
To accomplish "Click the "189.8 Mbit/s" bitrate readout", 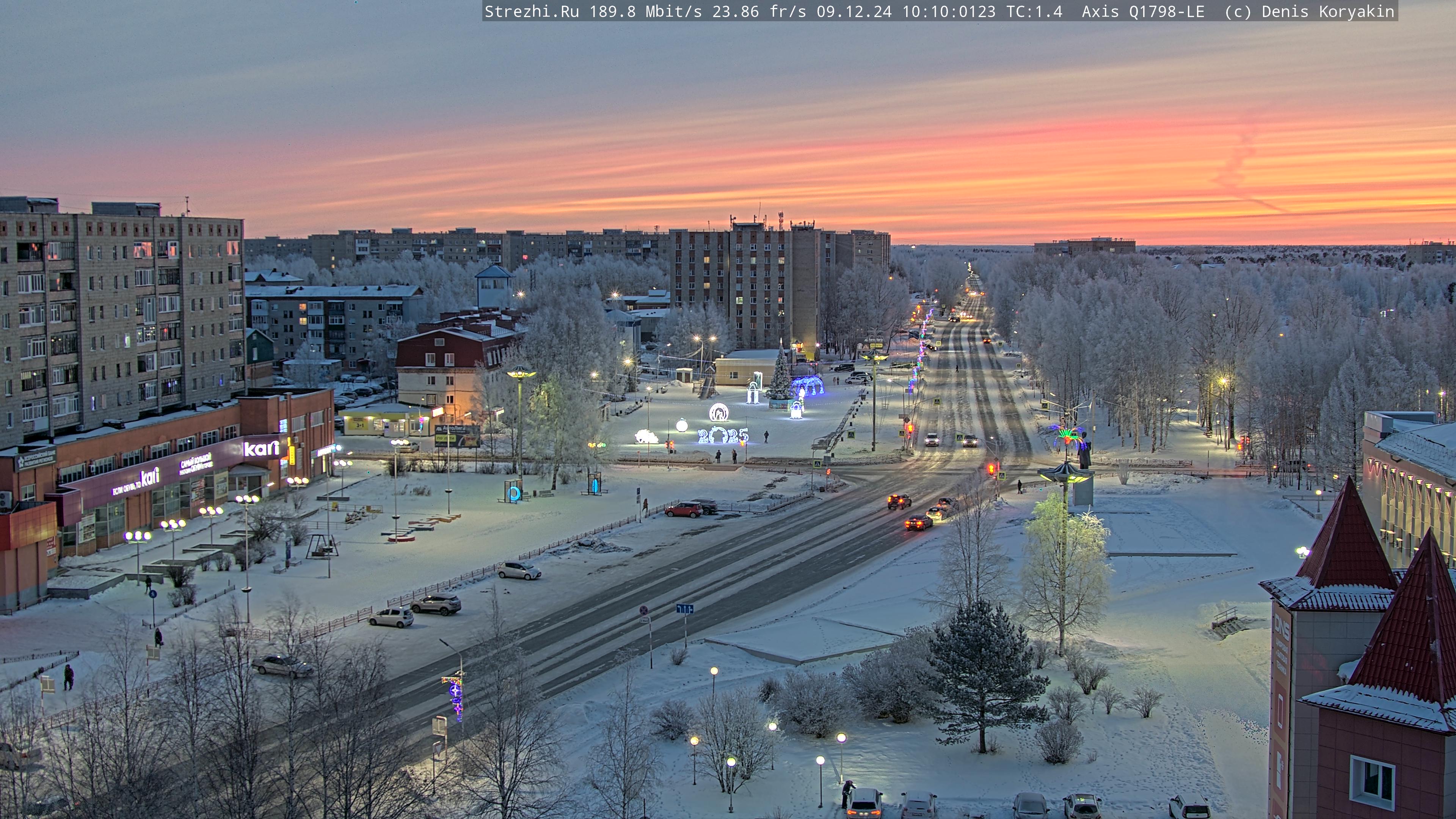I will coord(645,11).
